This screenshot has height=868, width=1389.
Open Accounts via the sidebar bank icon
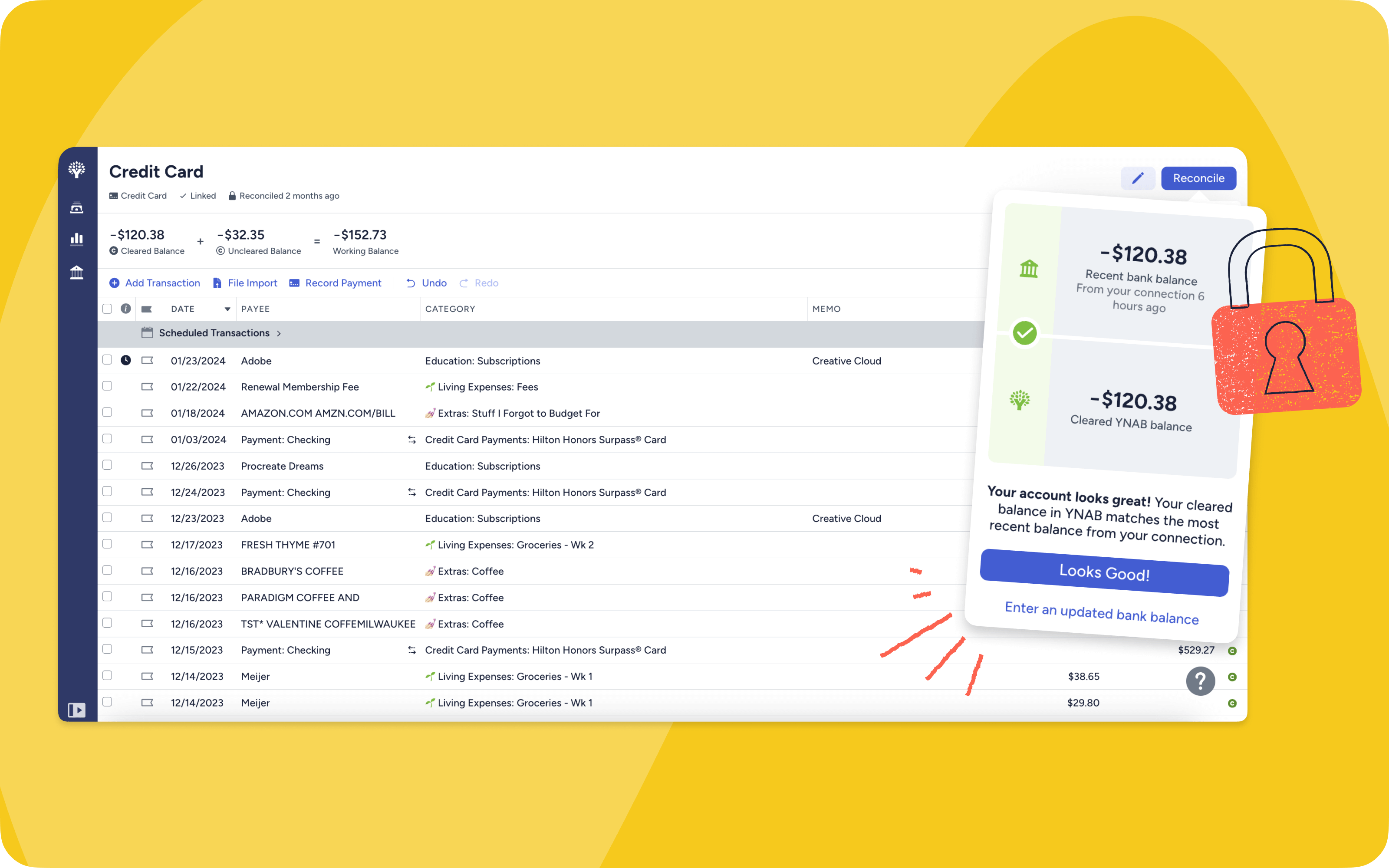[x=77, y=273]
